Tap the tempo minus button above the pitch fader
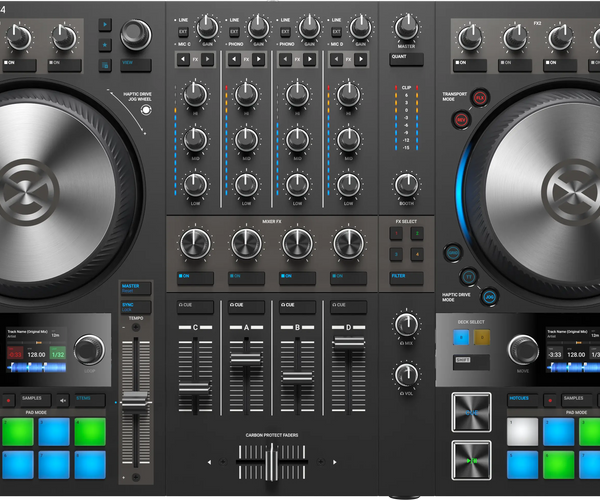Screen dimensions: 600x500 coord(135,327)
